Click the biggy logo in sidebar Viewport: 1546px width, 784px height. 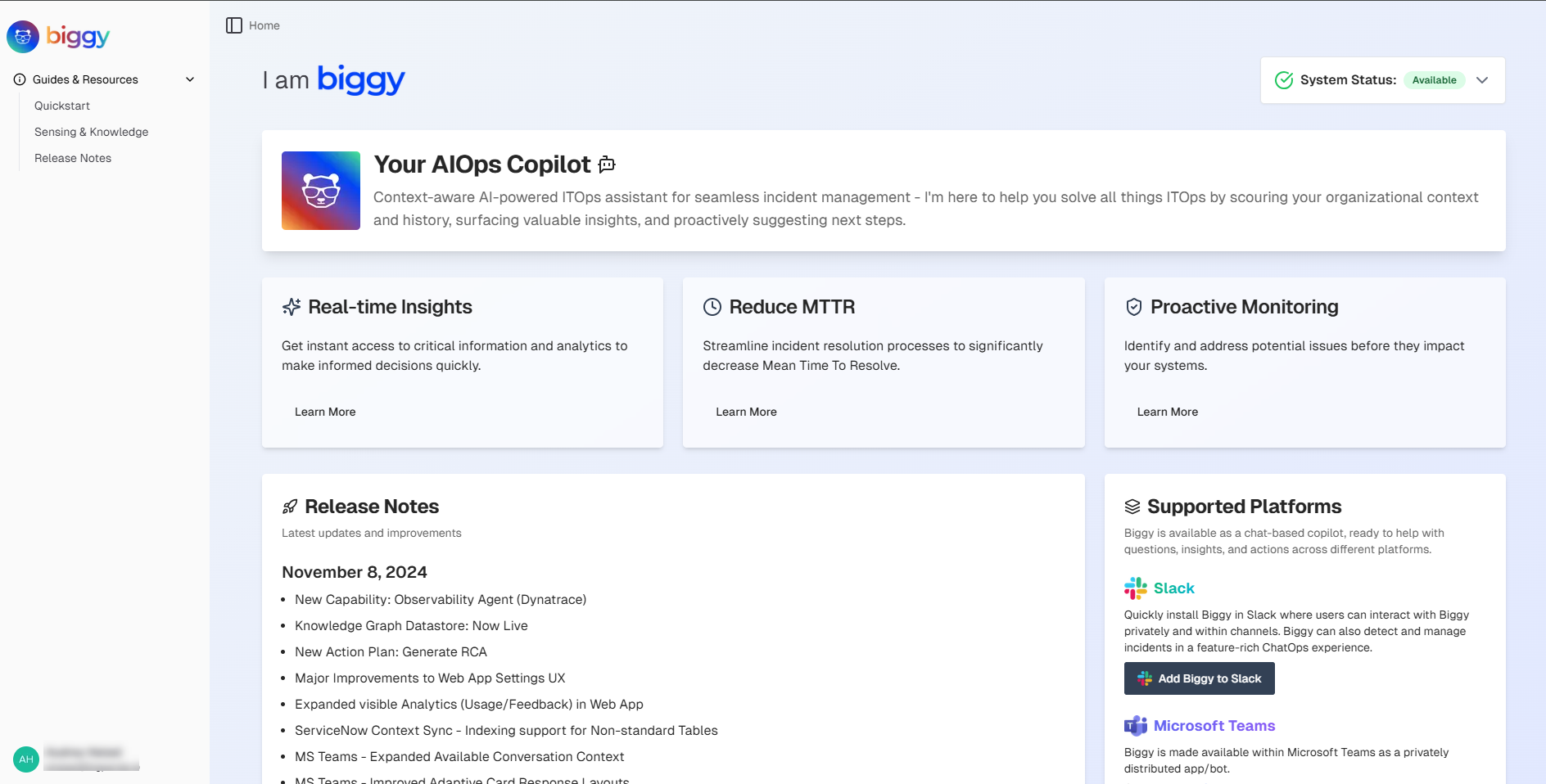coord(58,37)
